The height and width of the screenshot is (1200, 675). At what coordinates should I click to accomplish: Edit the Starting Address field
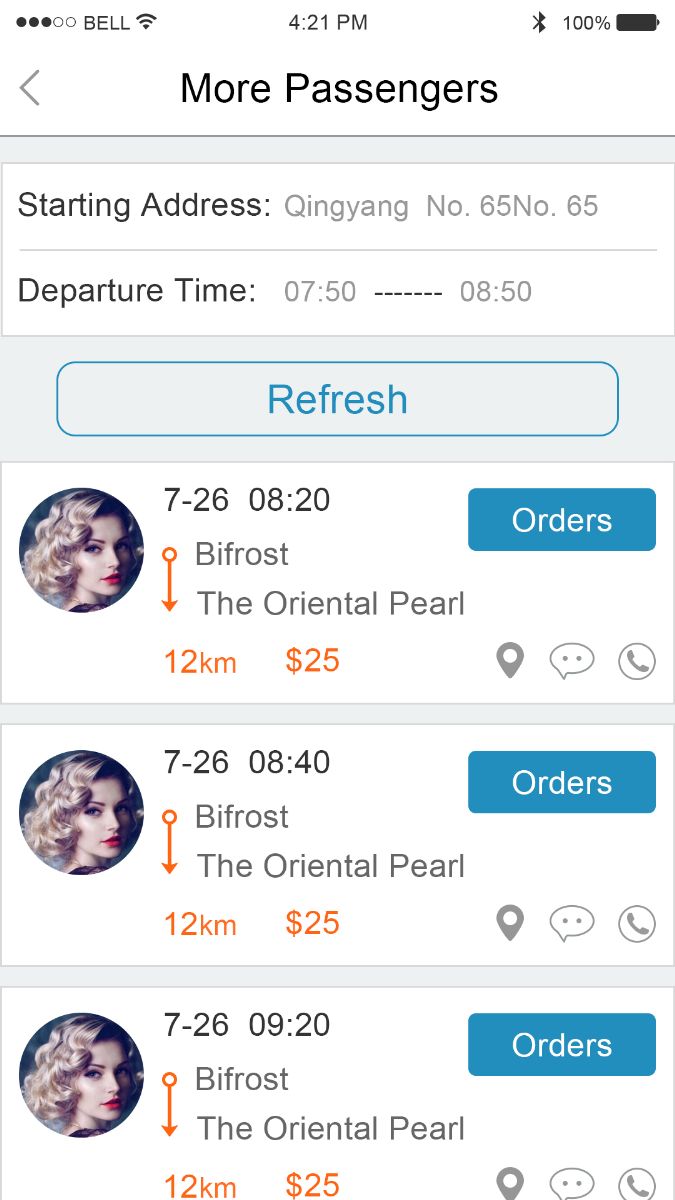tap(441, 207)
